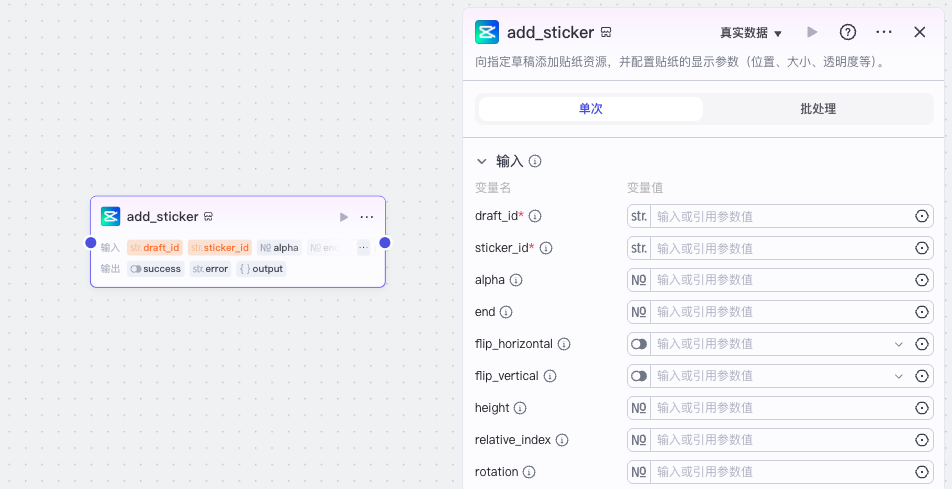
Task: Click the reference variable icon for draft_id
Action: (x=922, y=216)
